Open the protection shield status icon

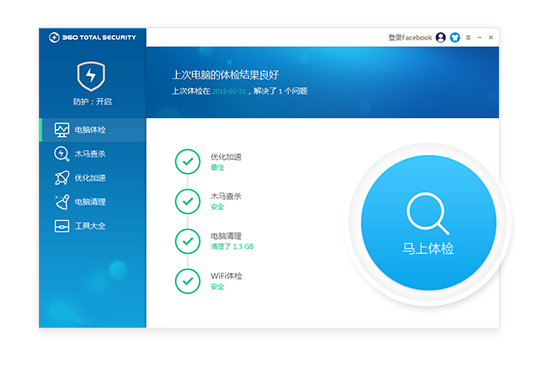[x=91, y=76]
